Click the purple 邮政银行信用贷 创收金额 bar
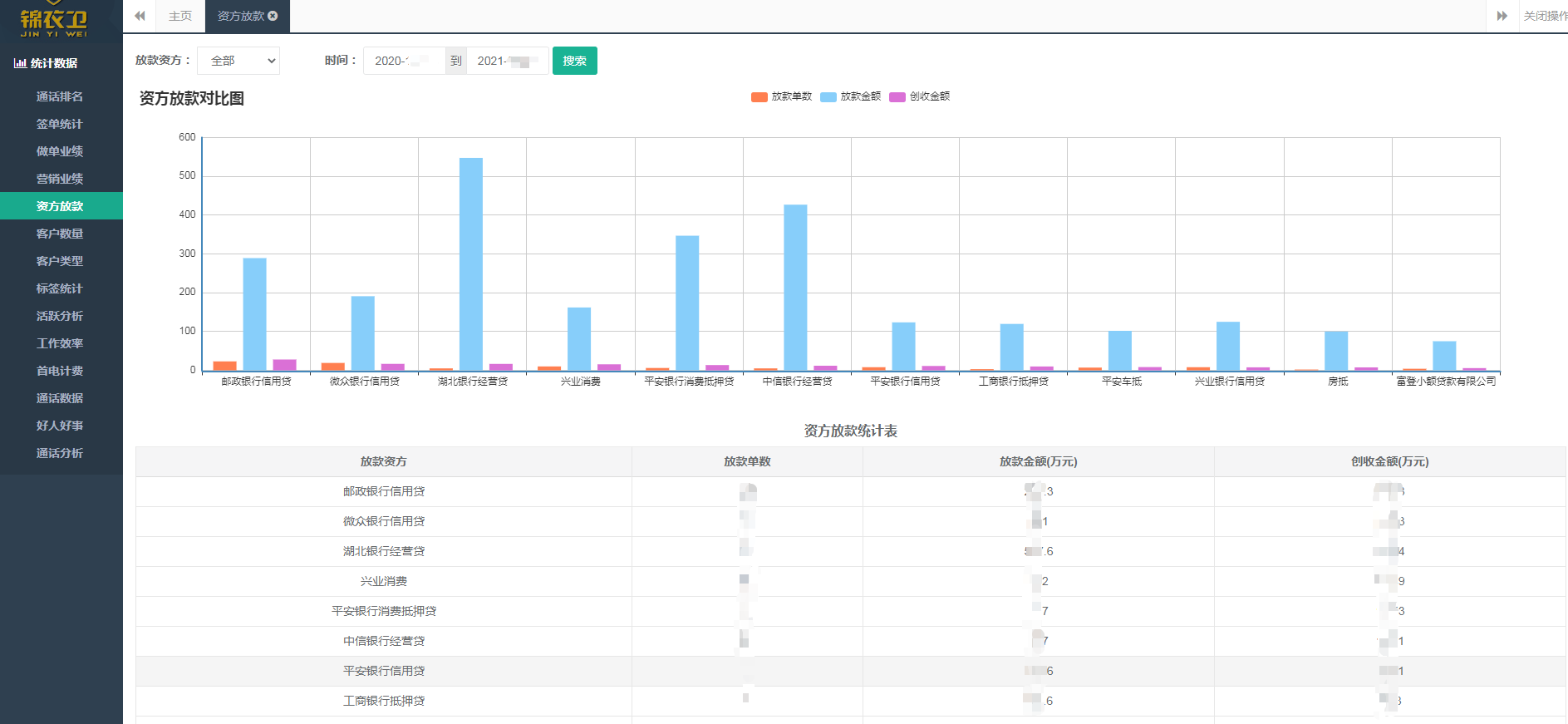1568x724 pixels. coord(285,365)
